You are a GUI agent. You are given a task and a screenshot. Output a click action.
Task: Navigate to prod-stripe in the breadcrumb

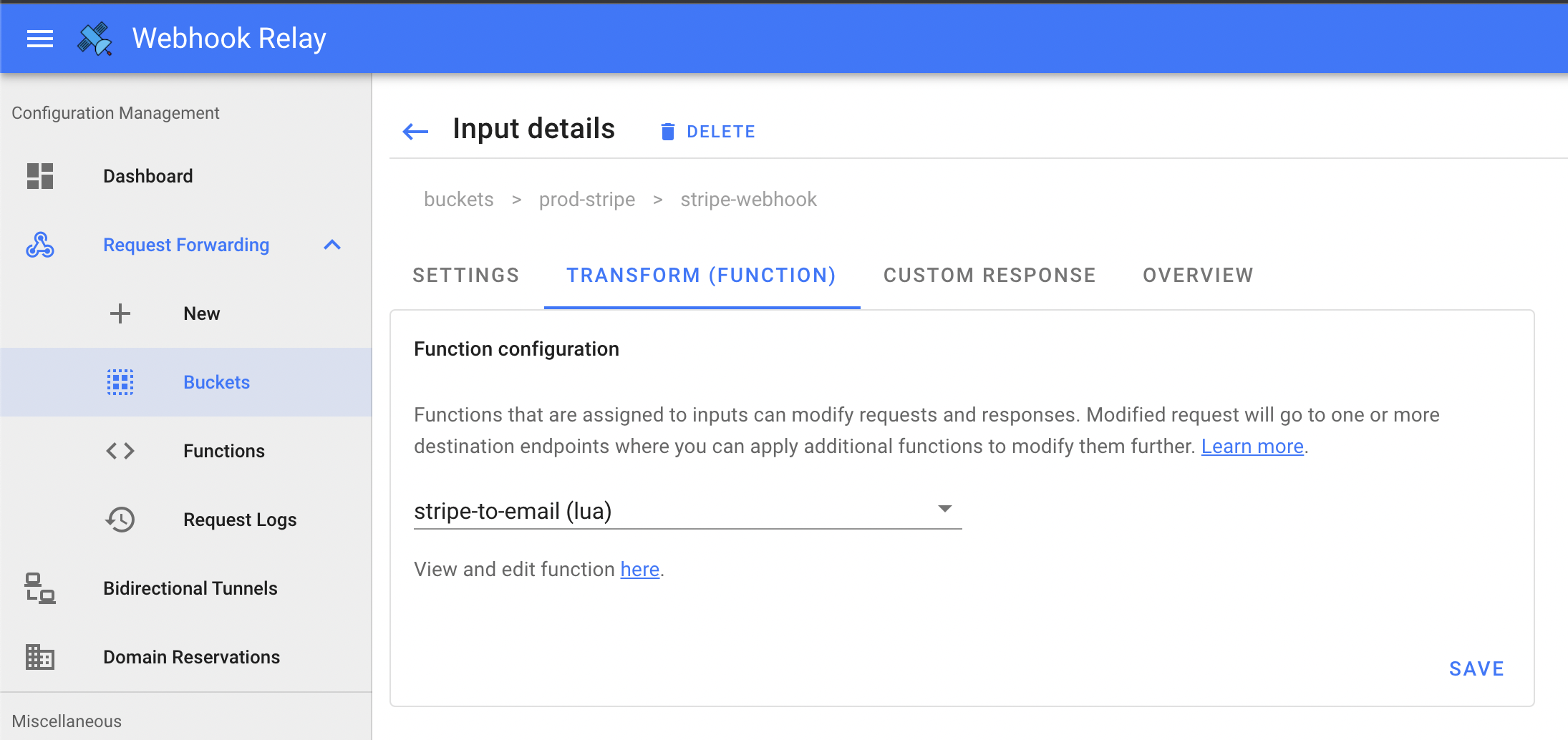tap(587, 200)
